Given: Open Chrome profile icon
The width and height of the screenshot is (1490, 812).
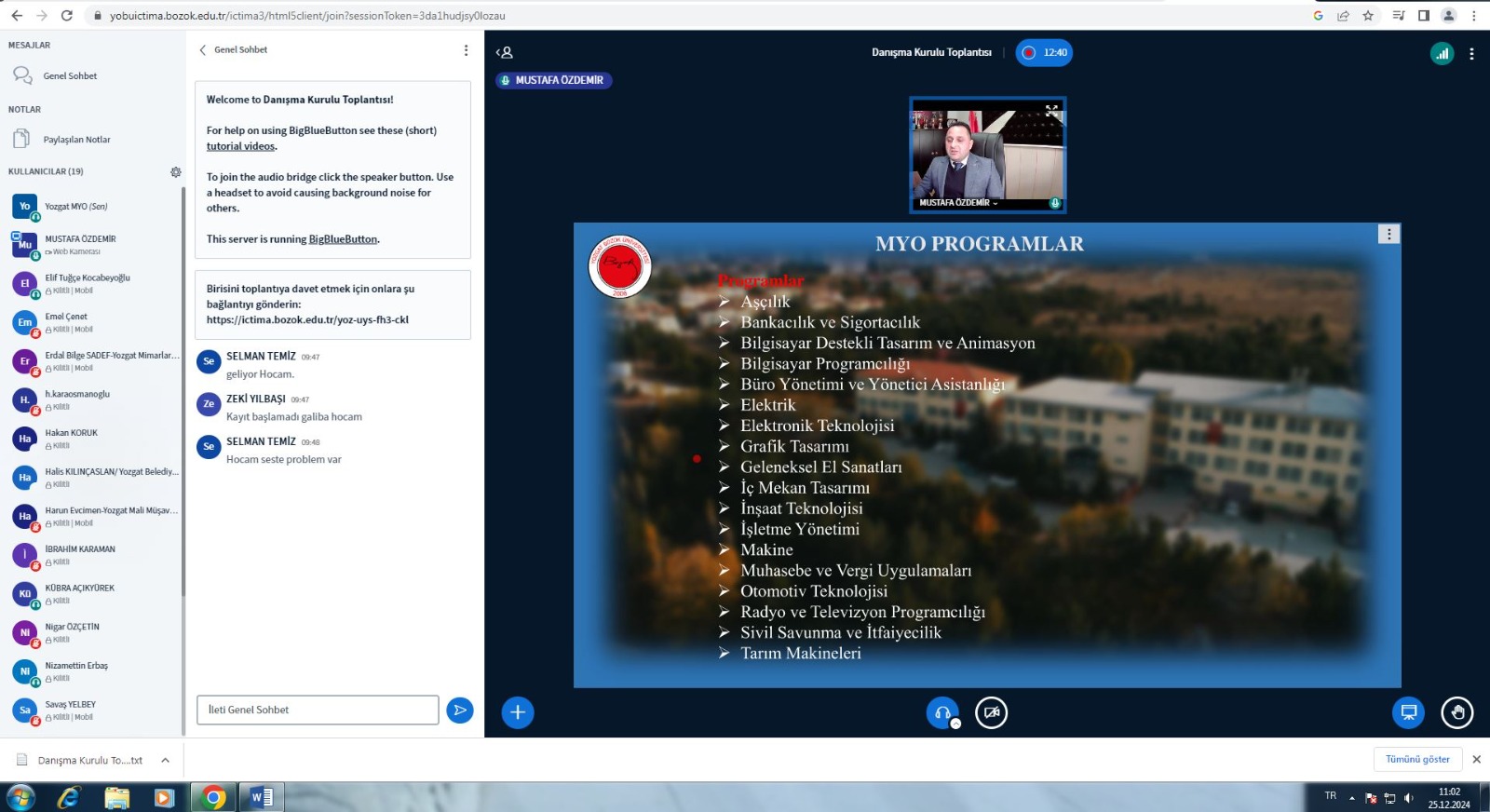Looking at the screenshot, I should pos(1449,16).
